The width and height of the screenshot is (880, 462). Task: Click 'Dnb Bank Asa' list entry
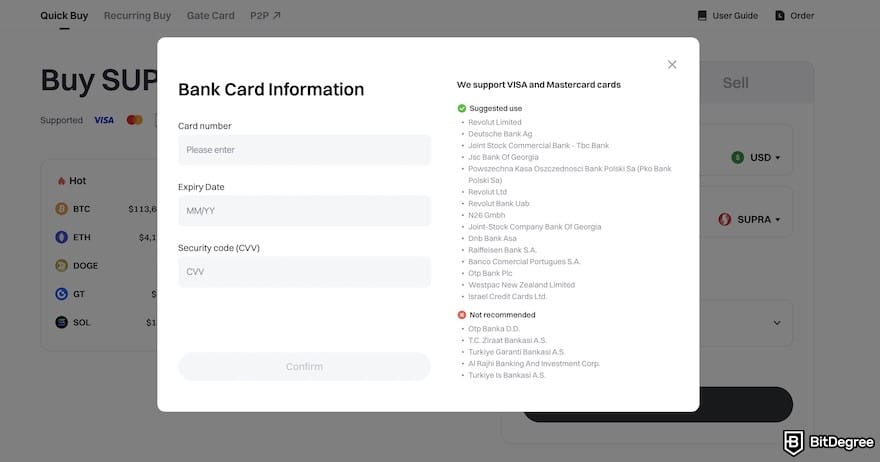(492, 238)
